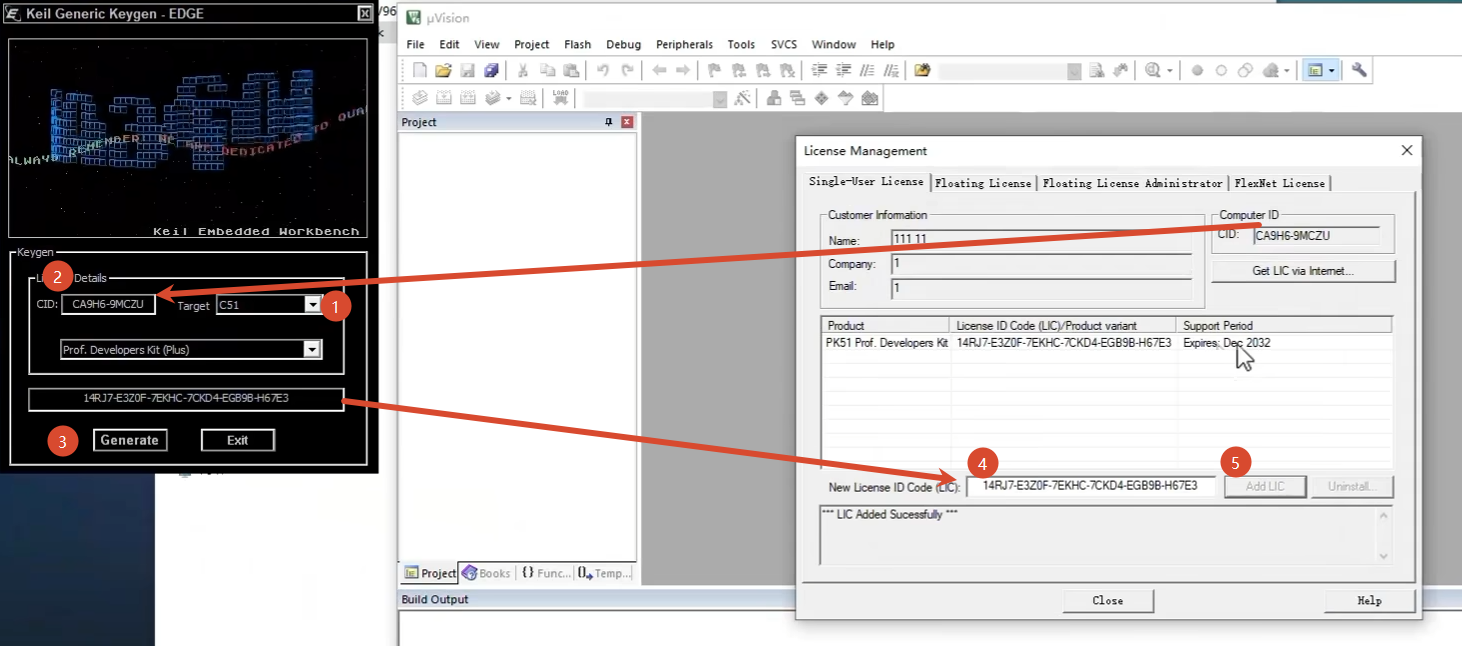
Task: Switch to the FlexNet License tab
Action: point(1279,183)
